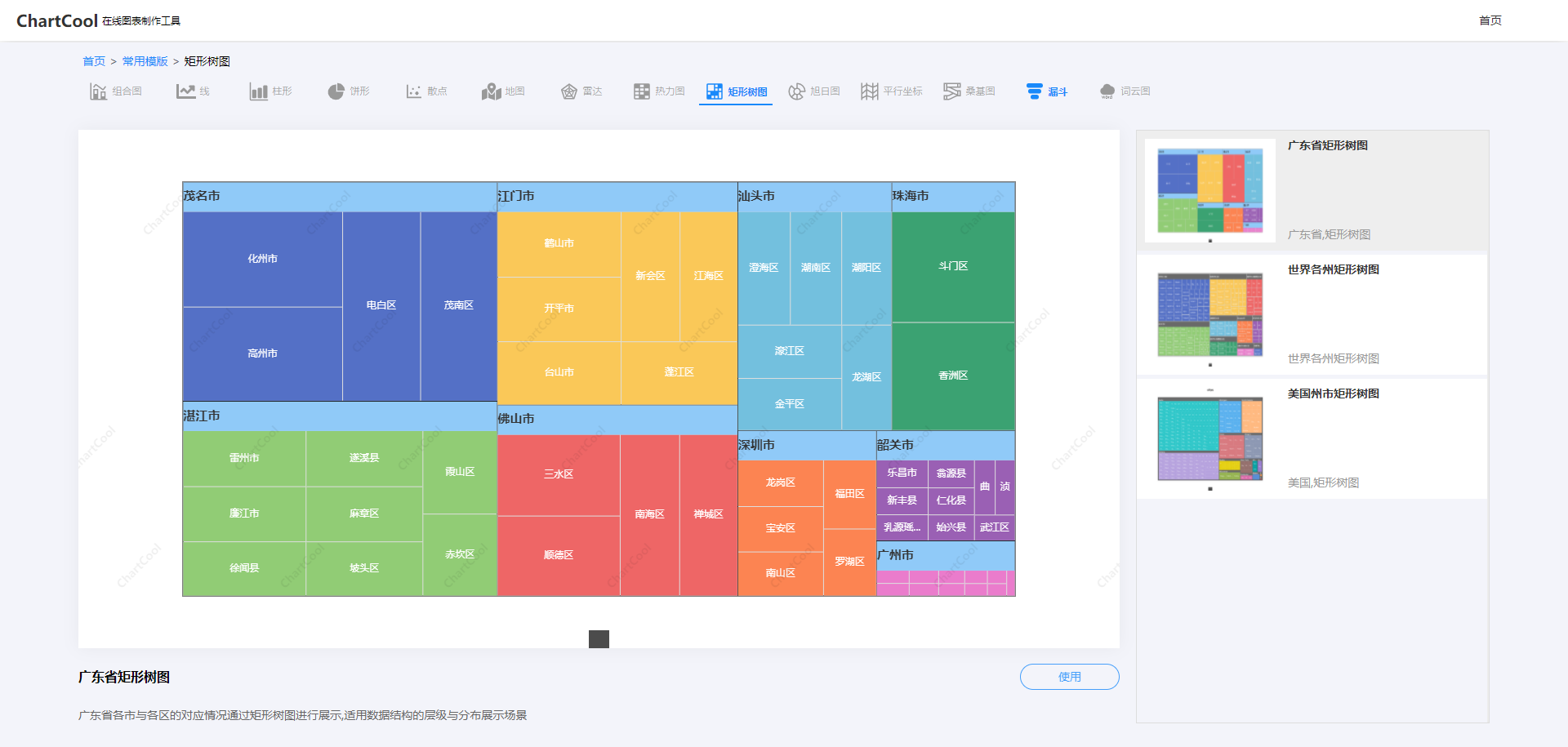Select the 澄海区 treemap block
Screen dimensions: 1568x747
(x=764, y=268)
